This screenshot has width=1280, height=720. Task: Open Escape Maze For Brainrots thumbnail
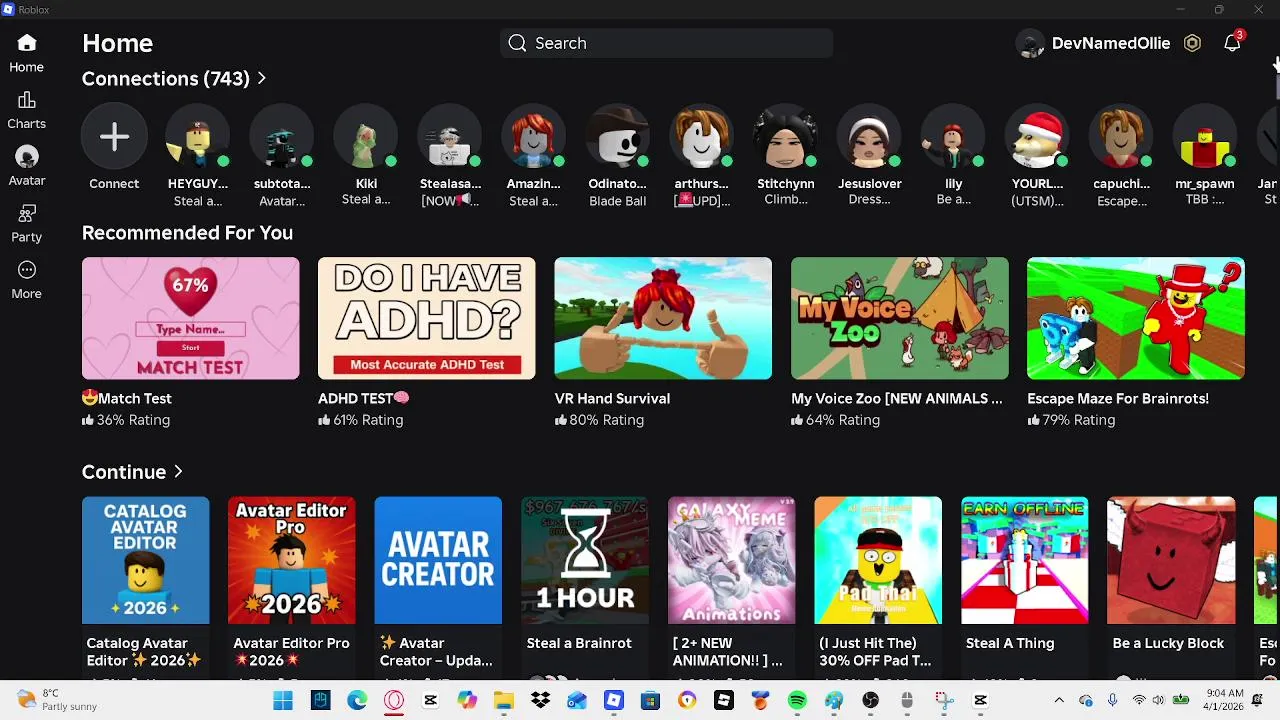(1136, 319)
